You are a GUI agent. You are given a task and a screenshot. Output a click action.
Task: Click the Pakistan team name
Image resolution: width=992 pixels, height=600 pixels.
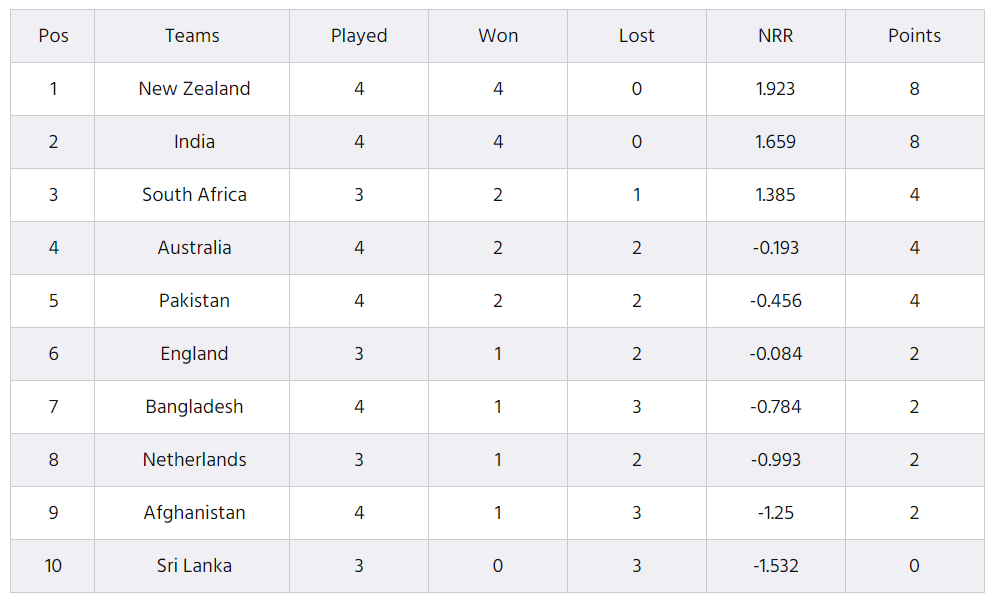[x=194, y=301]
